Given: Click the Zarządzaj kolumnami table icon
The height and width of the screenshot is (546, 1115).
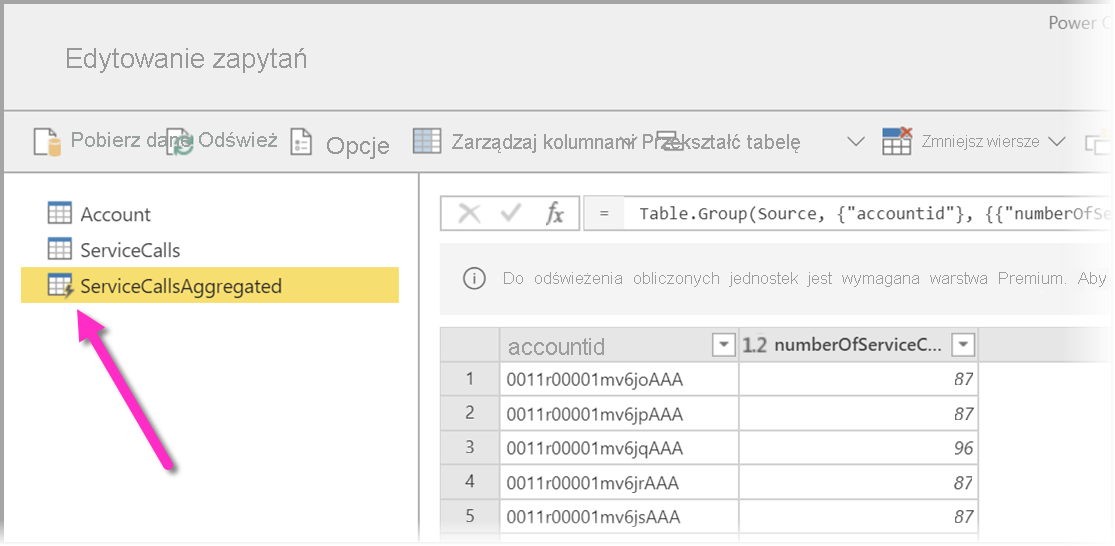Looking at the screenshot, I should (x=427, y=141).
